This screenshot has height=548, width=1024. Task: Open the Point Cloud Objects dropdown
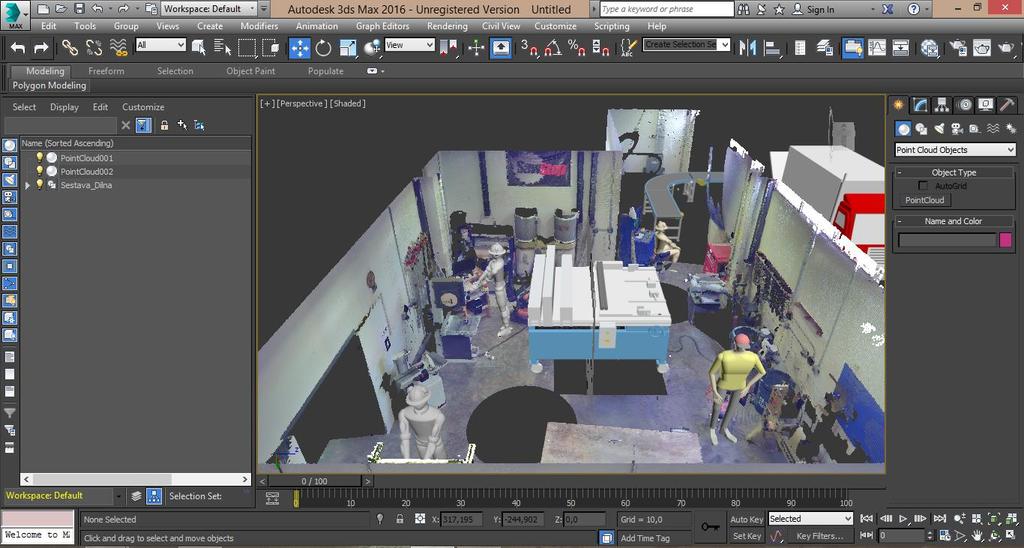tap(955, 150)
